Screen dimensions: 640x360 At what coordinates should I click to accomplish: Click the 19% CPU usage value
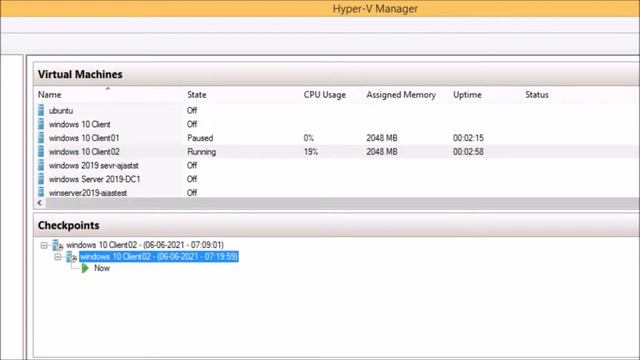pos(311,152)
